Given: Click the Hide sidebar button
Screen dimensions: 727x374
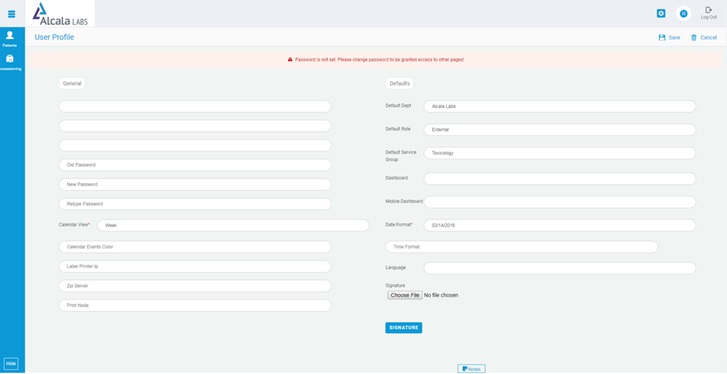Looking at the screenshot, I should 11,364.
